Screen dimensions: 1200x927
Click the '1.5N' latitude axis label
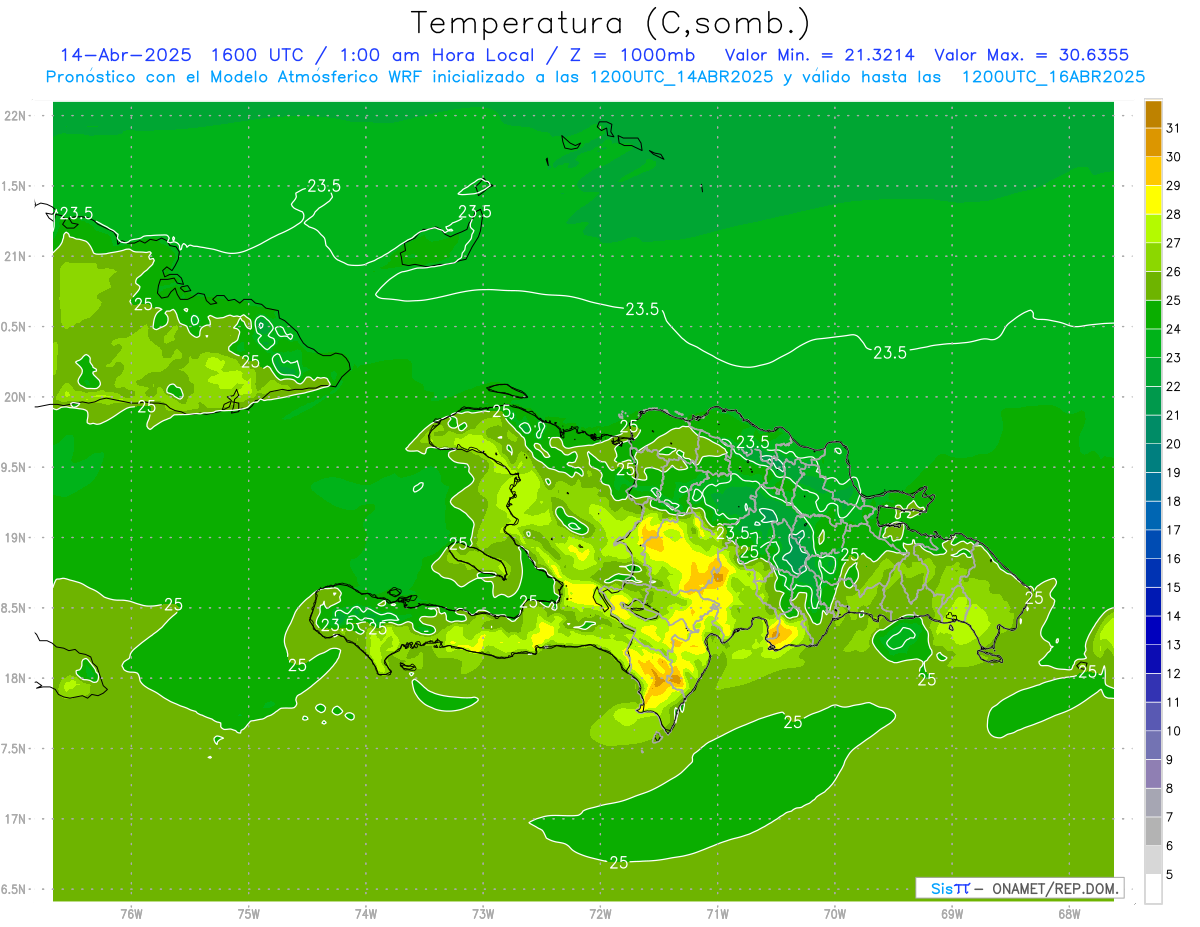tap(15, 186)
